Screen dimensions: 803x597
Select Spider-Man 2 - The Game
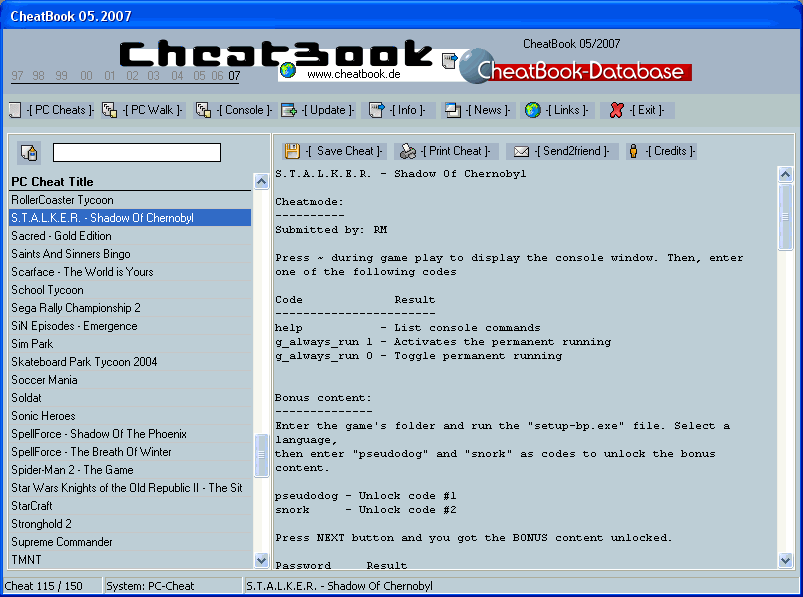click(130, 470)
